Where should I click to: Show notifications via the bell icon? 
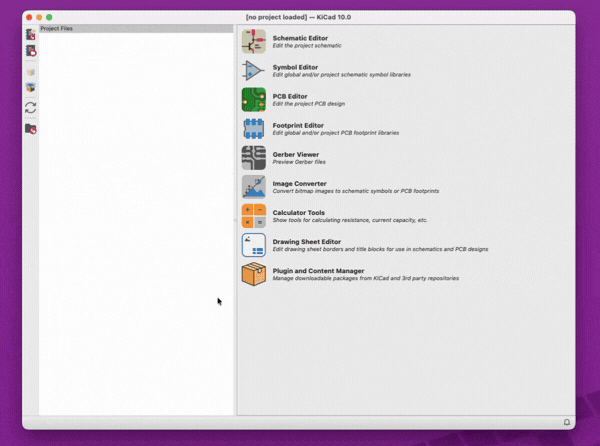[x=567, y=422]
